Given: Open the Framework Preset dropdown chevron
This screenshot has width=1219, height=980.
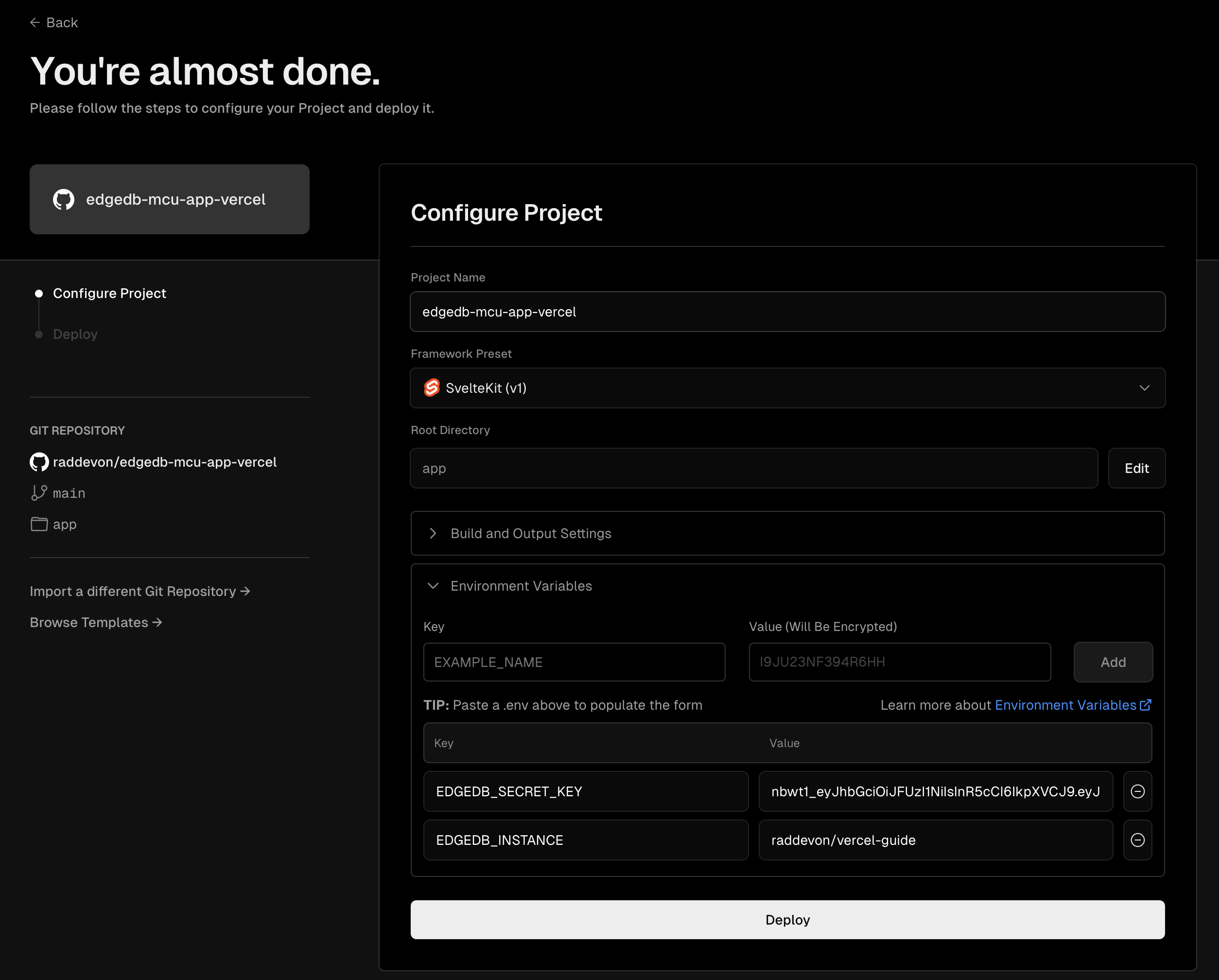Looking at the screenshot, I should tap(1144, 388).
